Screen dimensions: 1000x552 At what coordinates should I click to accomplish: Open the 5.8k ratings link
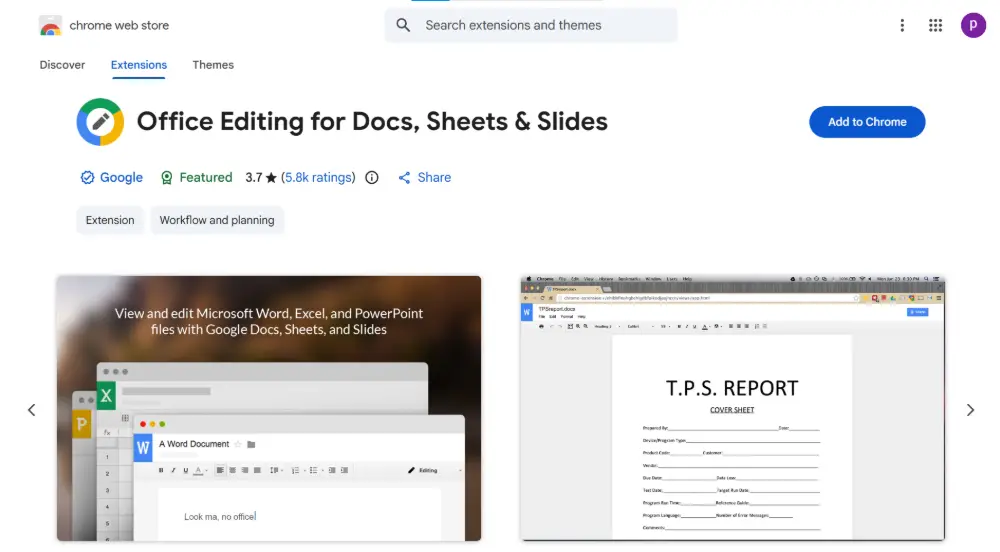[x=318, y=178]
